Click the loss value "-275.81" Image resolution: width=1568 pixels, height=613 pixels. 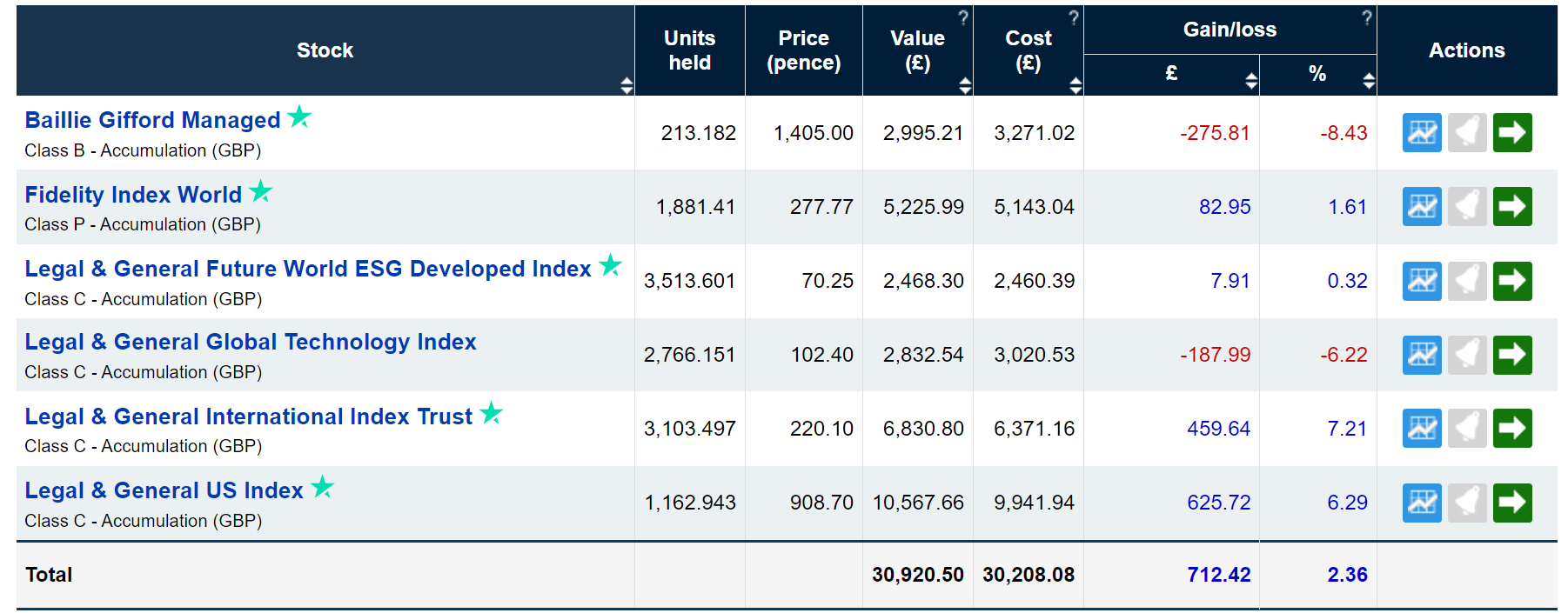pyautogui.click(x=1215, y=133)
